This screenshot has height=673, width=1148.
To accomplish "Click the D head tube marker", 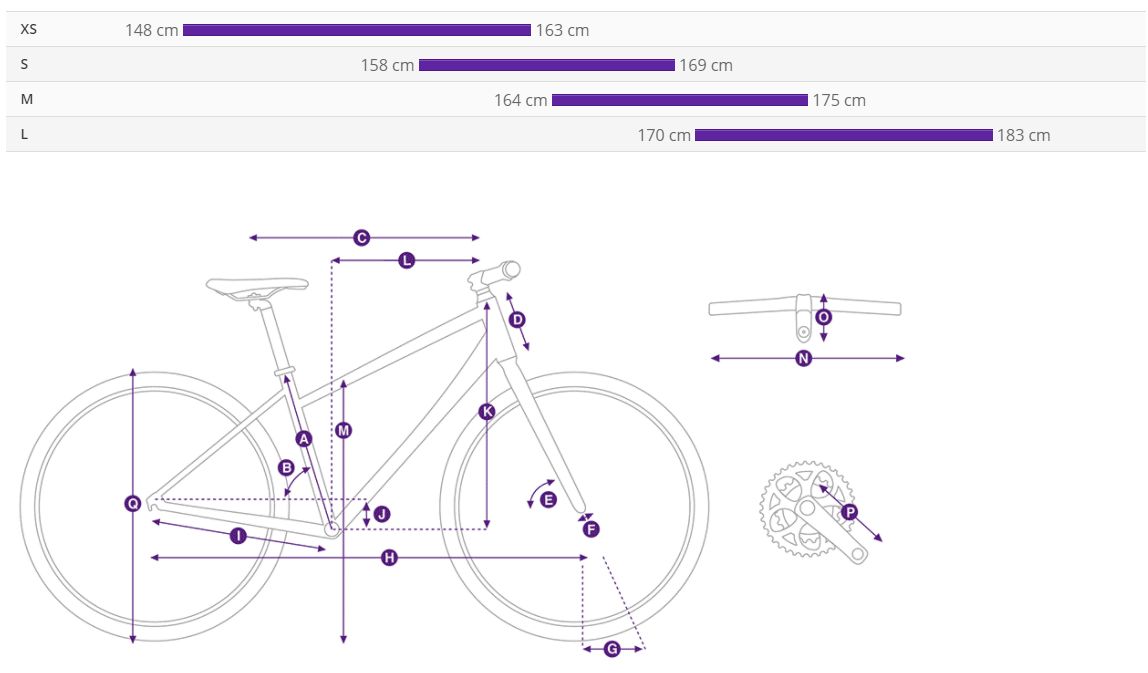I will [x=517, y=319].
